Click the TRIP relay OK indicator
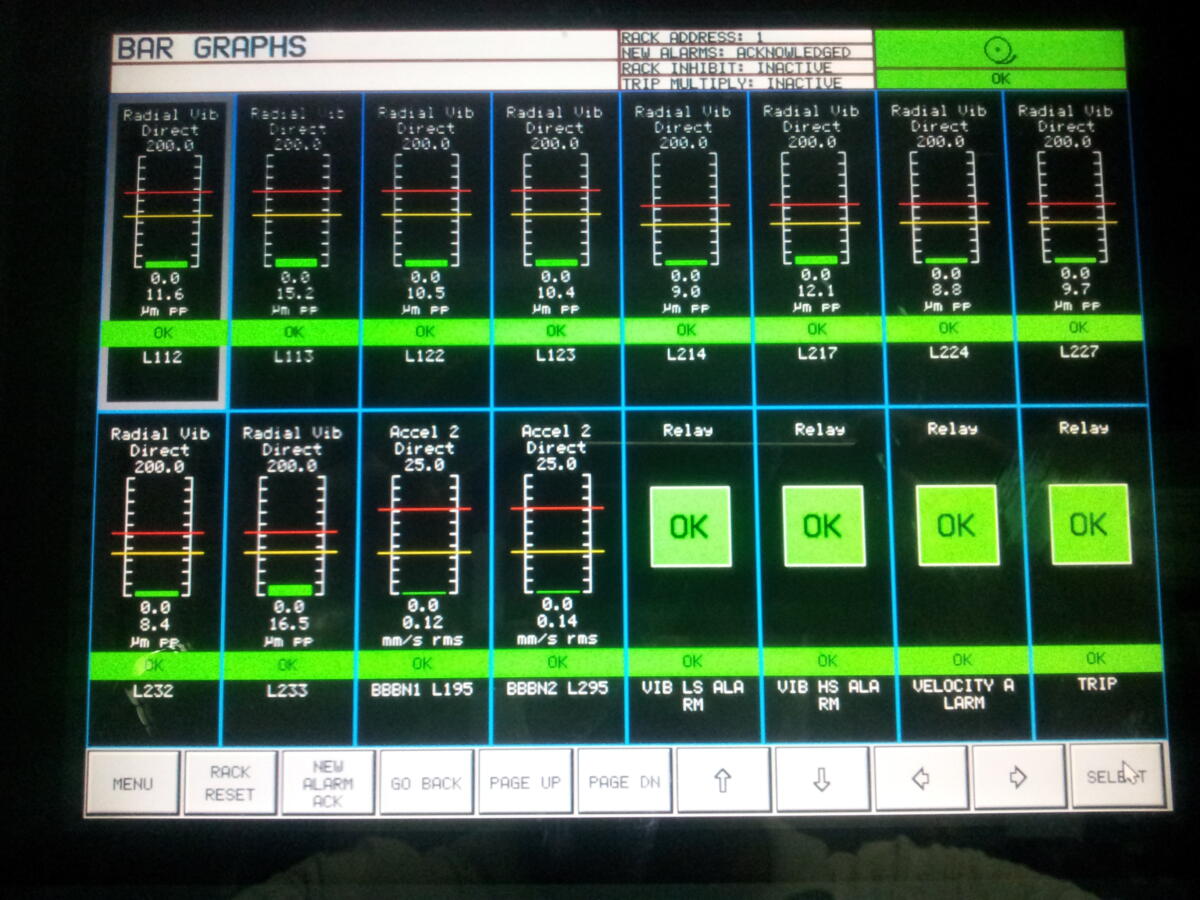The height and width of the screenshot is (900, 1200). click(1089, 524)
